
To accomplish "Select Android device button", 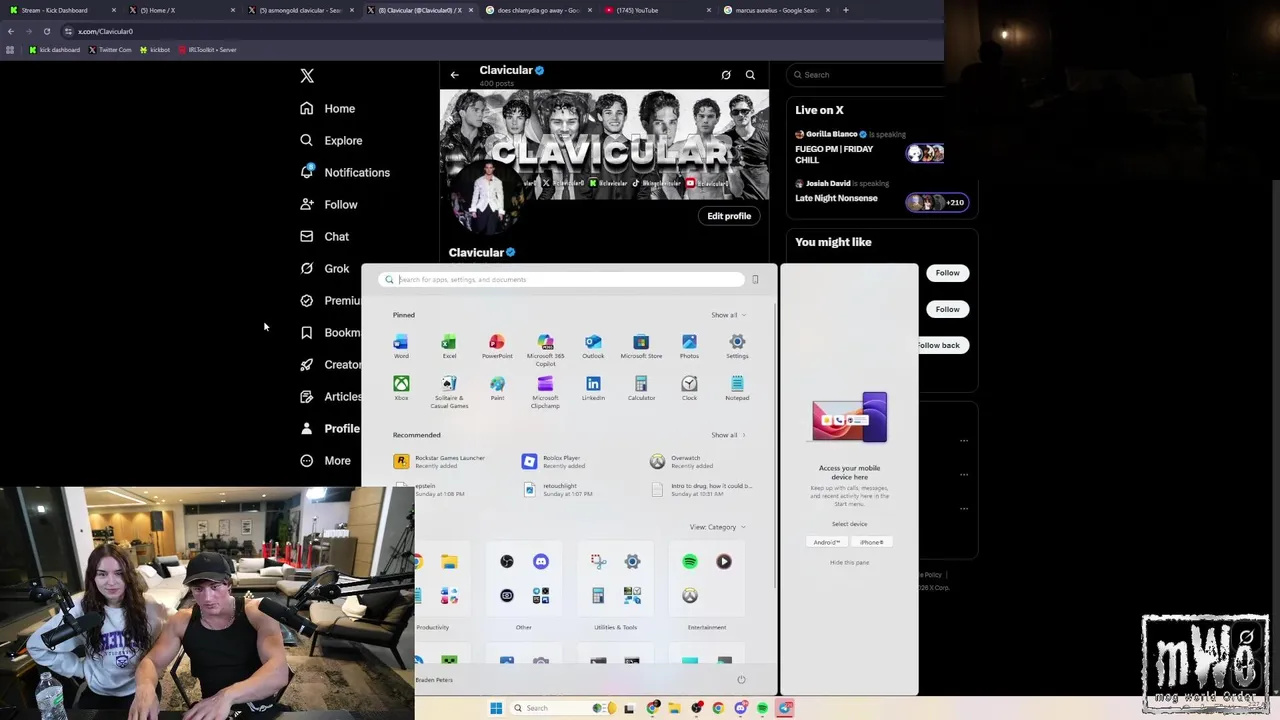I will pyautogui.click(x=827, y=542).
